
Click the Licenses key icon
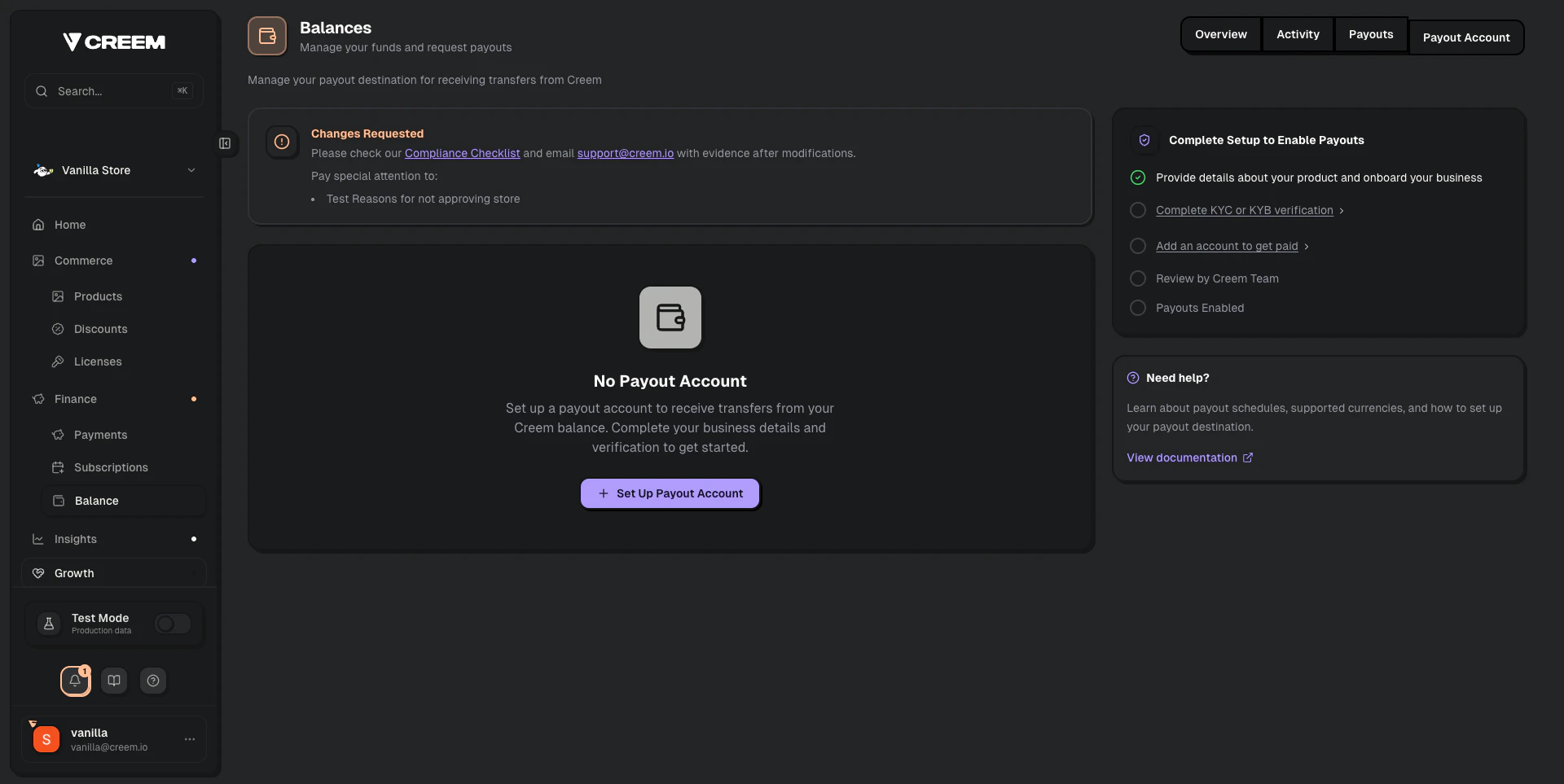[x=57, y=361]
